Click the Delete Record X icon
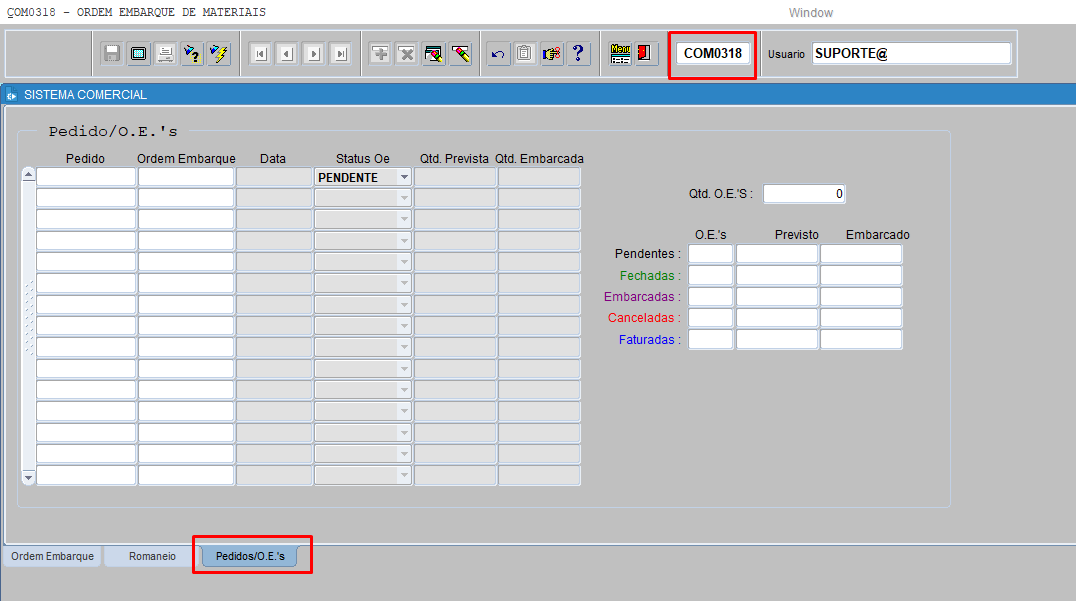 pyautogui.click(x=407, y=54)
